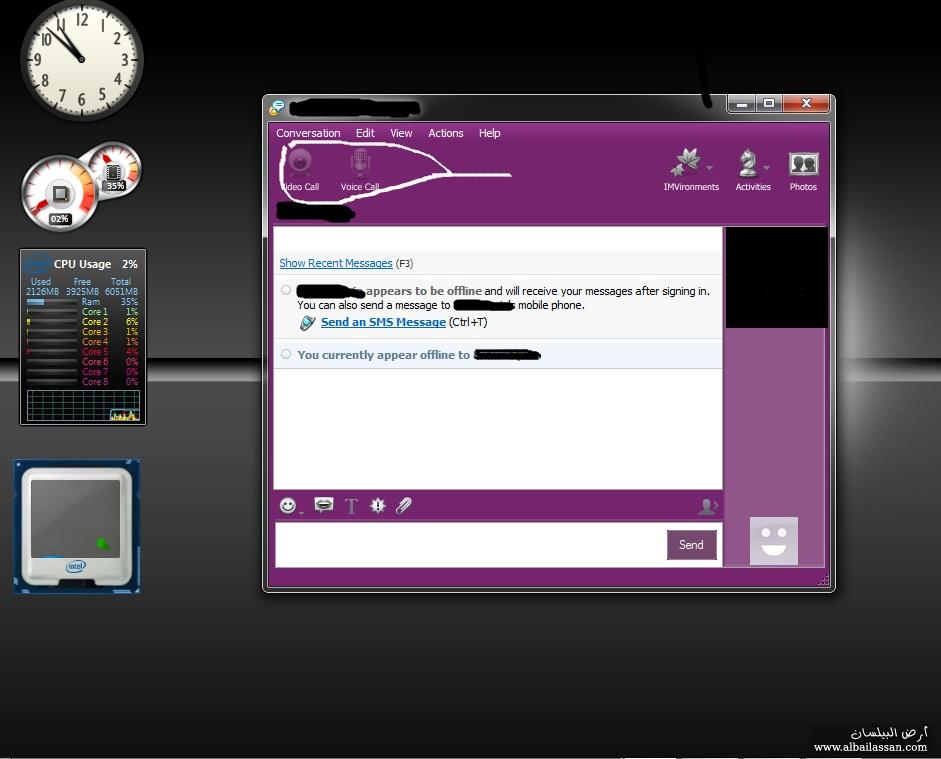Click the CPU meter gauge gadget
Screen dimensions: 941x759
pyautogui.click(x=59, y=193)
